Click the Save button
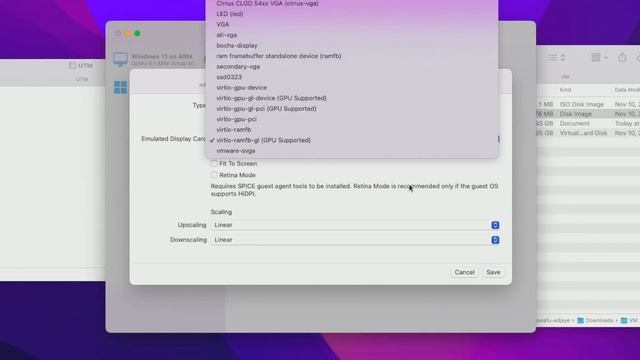Screen dimensions: 640x360 pyautogui.click(x=493, y=272)
